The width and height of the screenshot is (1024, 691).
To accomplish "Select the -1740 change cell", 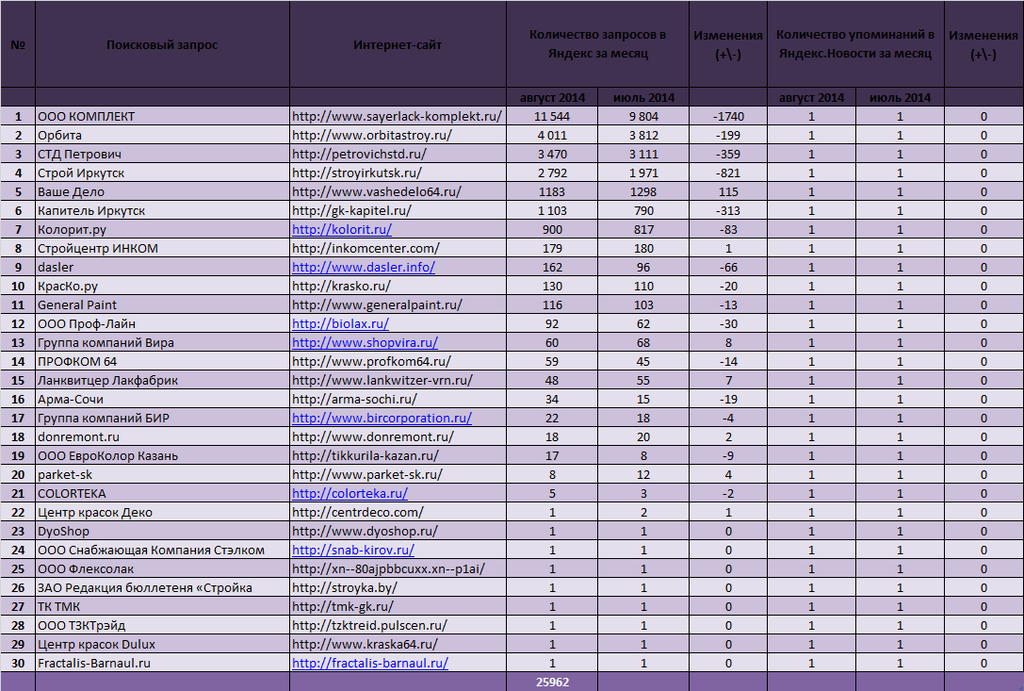I will pos(728,116).
